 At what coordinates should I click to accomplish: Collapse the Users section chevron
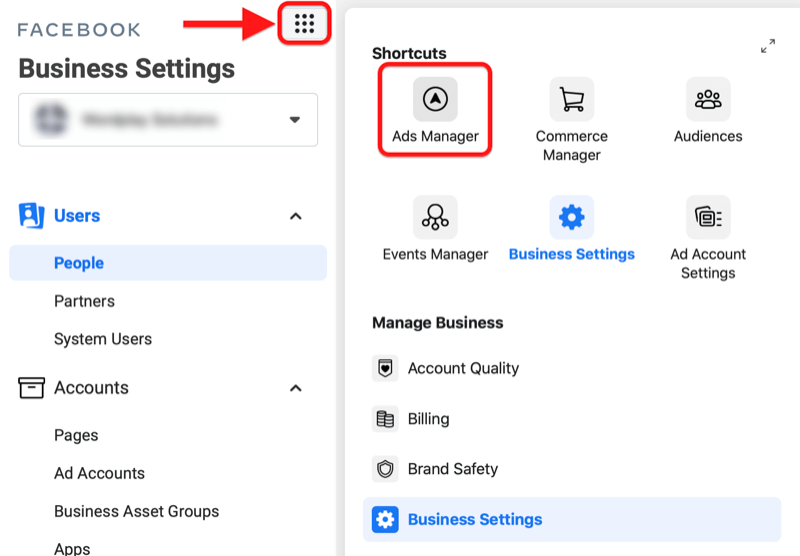295,216
